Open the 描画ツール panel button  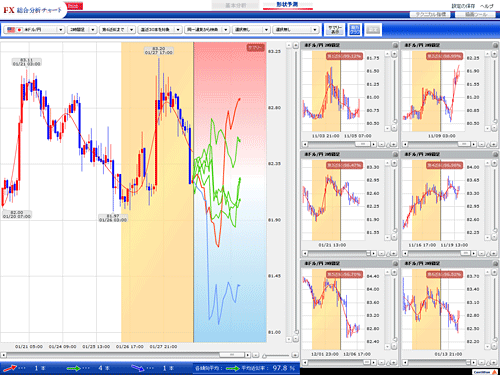click(475, 14)
